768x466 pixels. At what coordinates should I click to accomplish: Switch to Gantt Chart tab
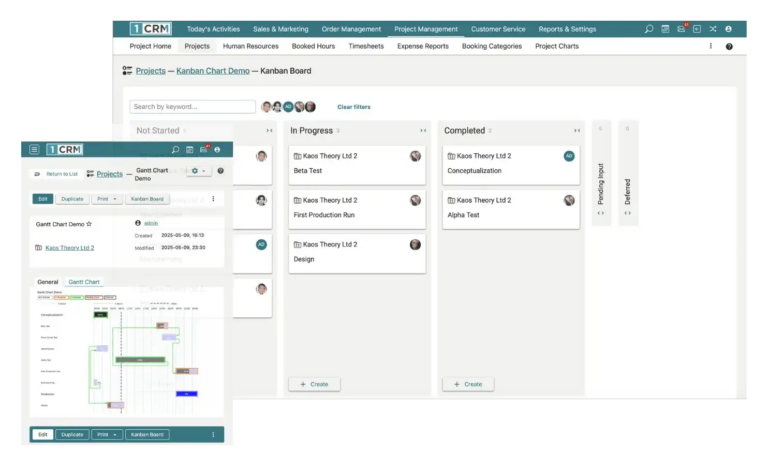(84, 282)
